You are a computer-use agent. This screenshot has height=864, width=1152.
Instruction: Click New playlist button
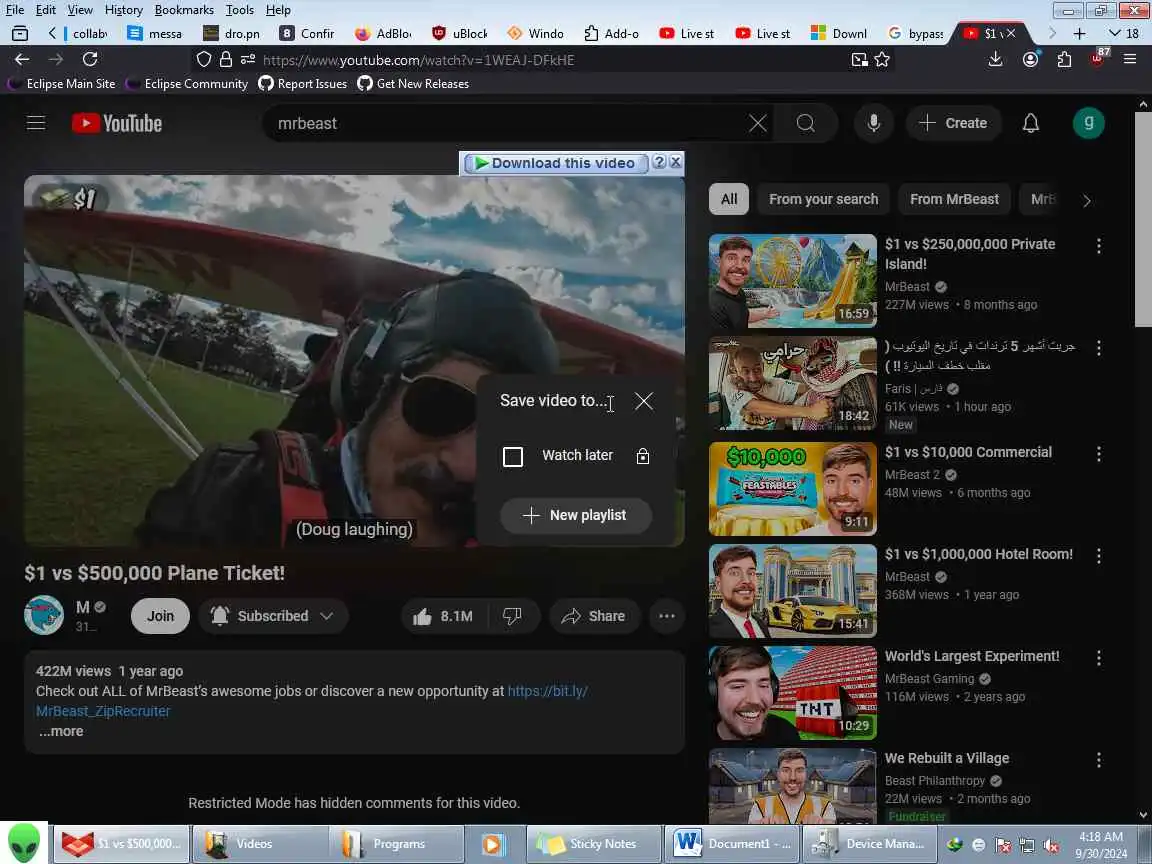pyautogui.click(x=575, y=516)
